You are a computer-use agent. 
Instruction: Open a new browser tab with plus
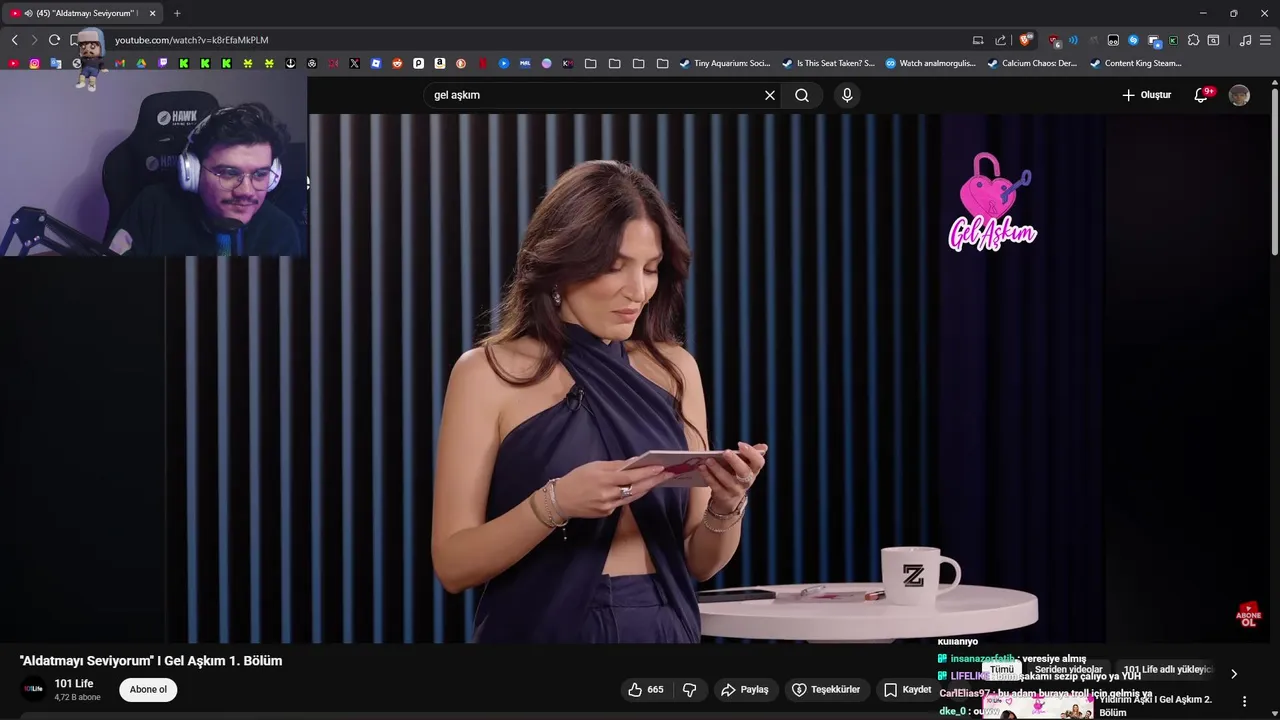(x=177, y=13)
